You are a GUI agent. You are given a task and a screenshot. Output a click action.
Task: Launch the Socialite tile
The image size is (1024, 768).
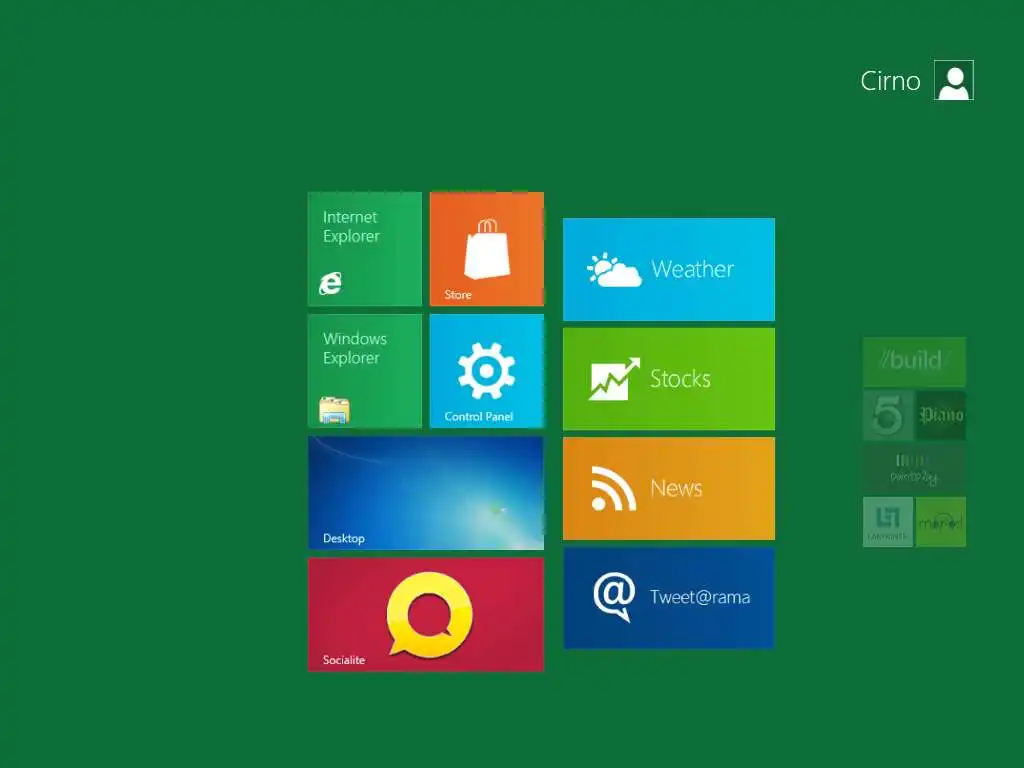pyautogui.click(x=426, y=615)
